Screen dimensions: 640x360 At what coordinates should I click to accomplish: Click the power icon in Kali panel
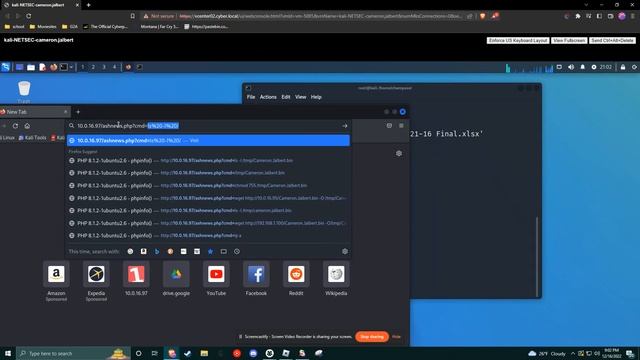[x=634, y=67]
